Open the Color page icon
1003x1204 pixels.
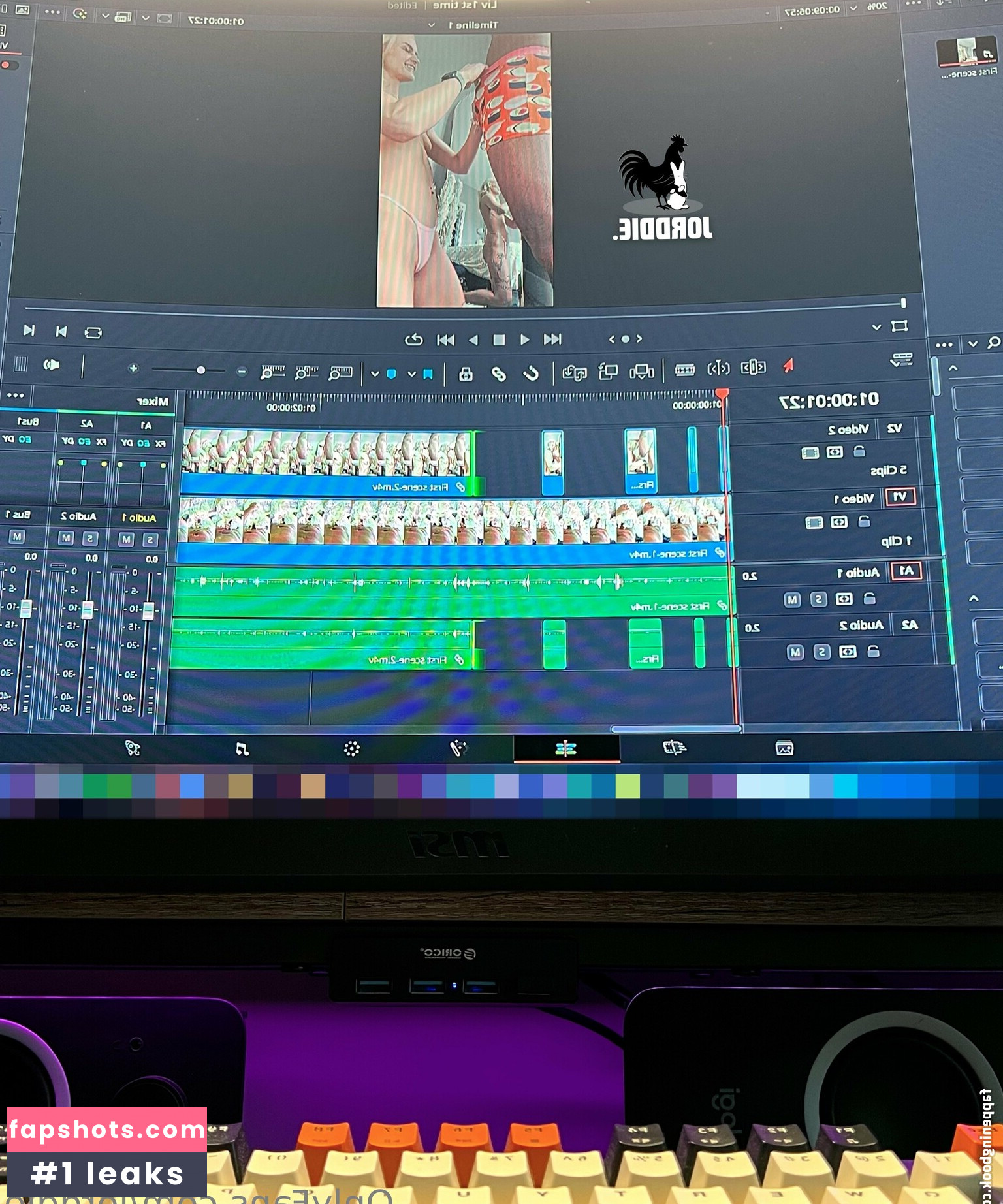click(352, 749)
